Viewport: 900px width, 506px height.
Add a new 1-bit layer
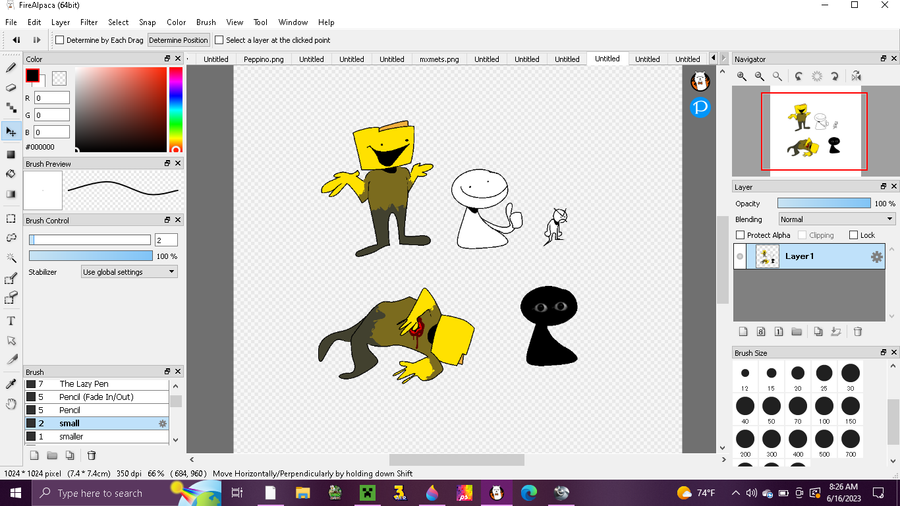[778, 332]
